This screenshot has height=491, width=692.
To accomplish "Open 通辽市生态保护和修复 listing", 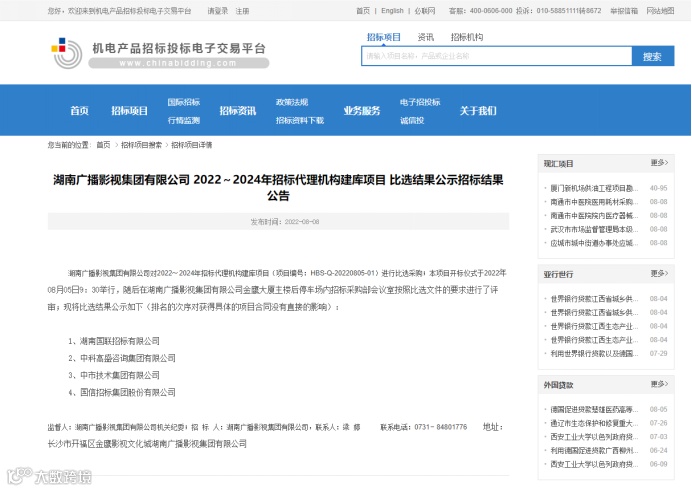I will coord(594,423).
